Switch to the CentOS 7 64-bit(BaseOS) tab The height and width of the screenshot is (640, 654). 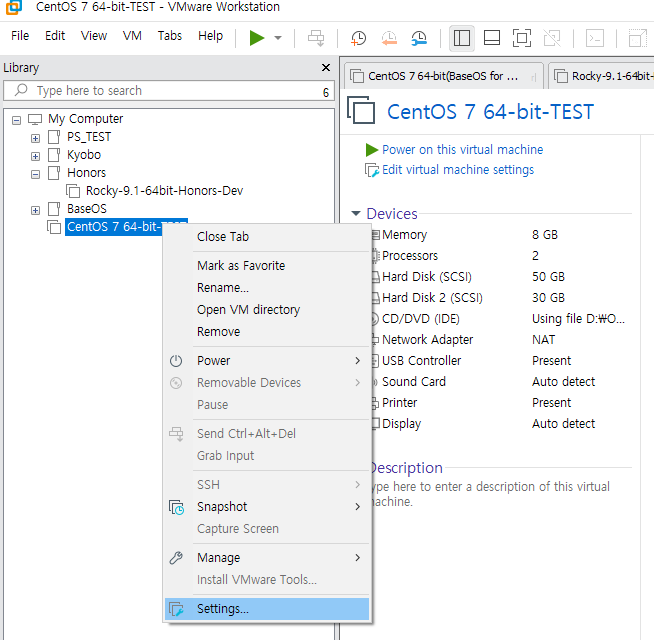(443, 76)
